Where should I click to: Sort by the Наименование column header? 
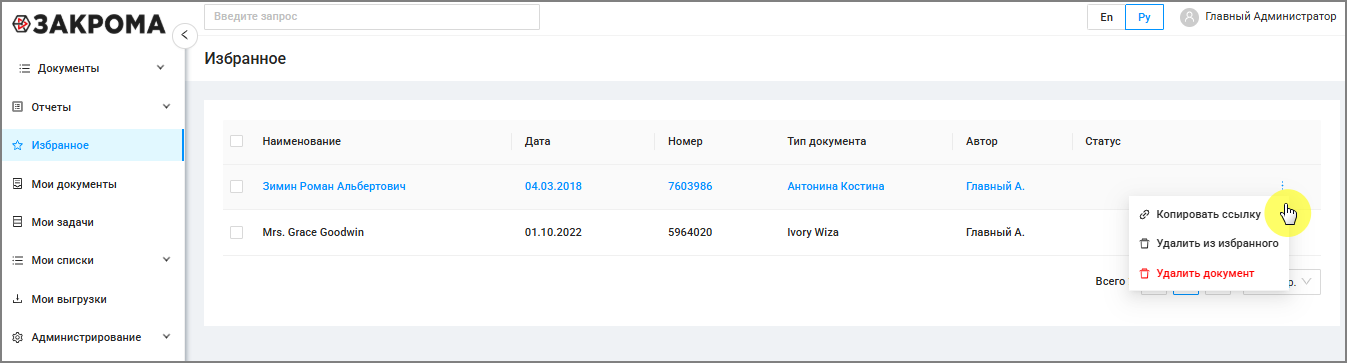point(302,141)
